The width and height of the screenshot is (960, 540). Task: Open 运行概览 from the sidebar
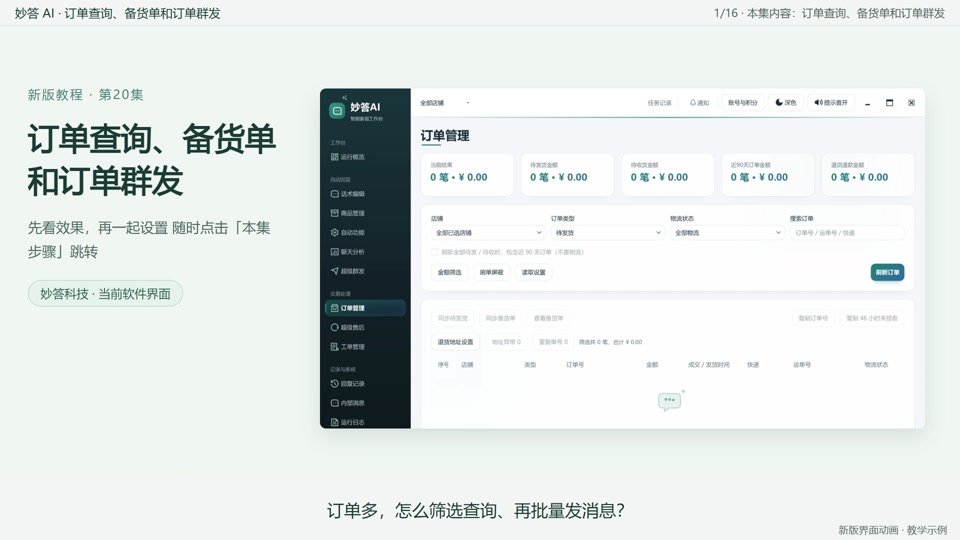tap(348, 157)
